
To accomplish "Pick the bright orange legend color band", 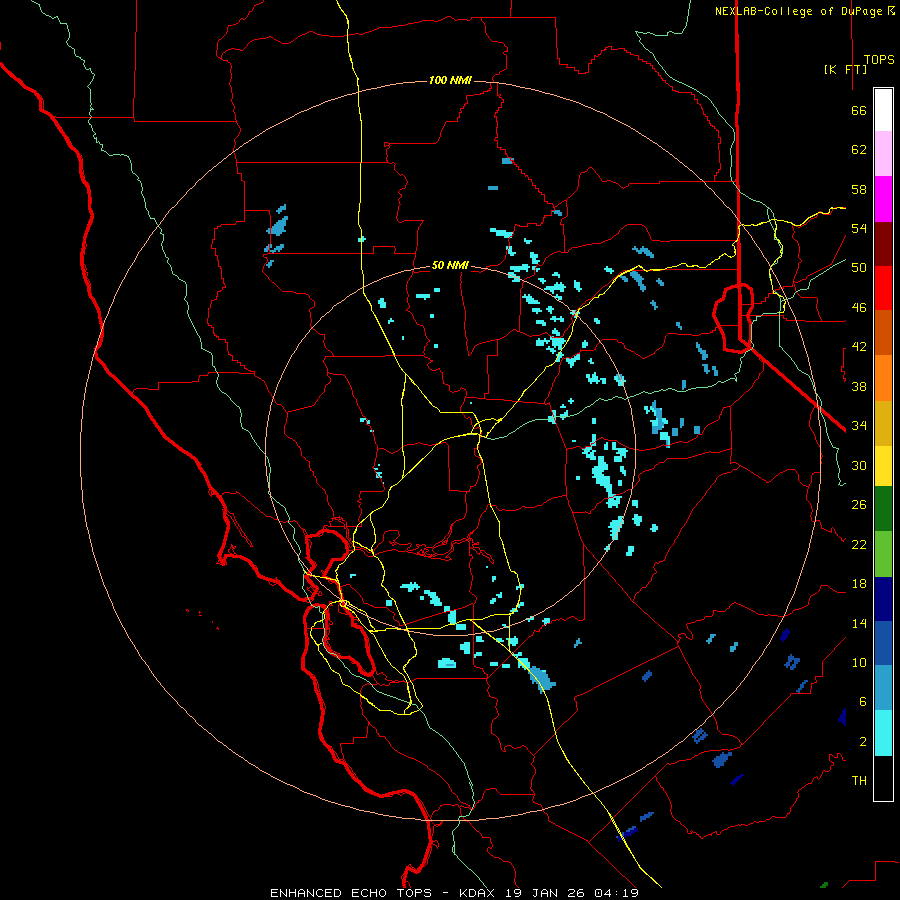I will [x=883, y=378].
